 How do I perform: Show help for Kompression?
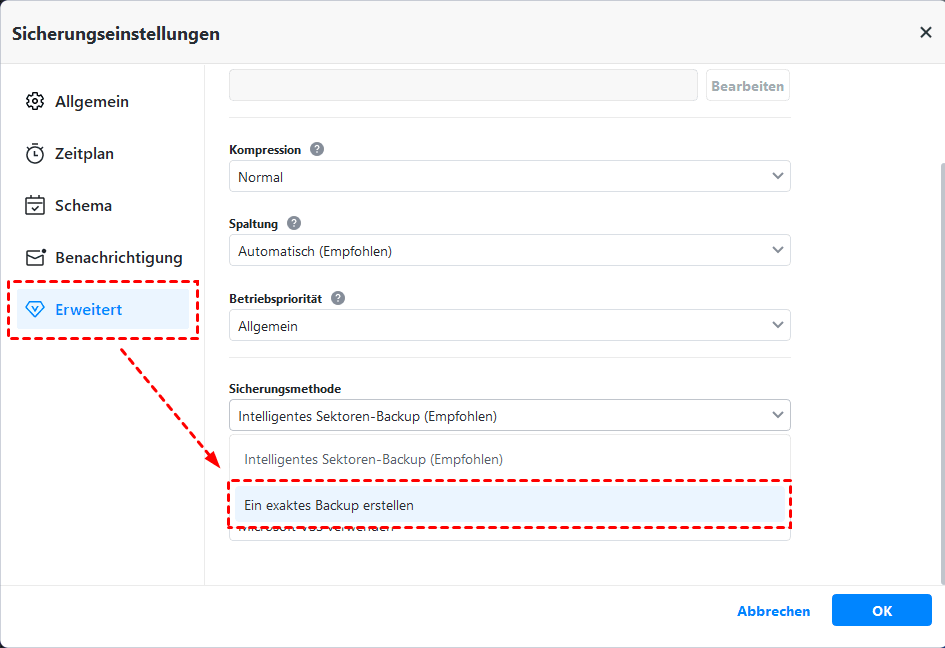(x=317, y=149)
